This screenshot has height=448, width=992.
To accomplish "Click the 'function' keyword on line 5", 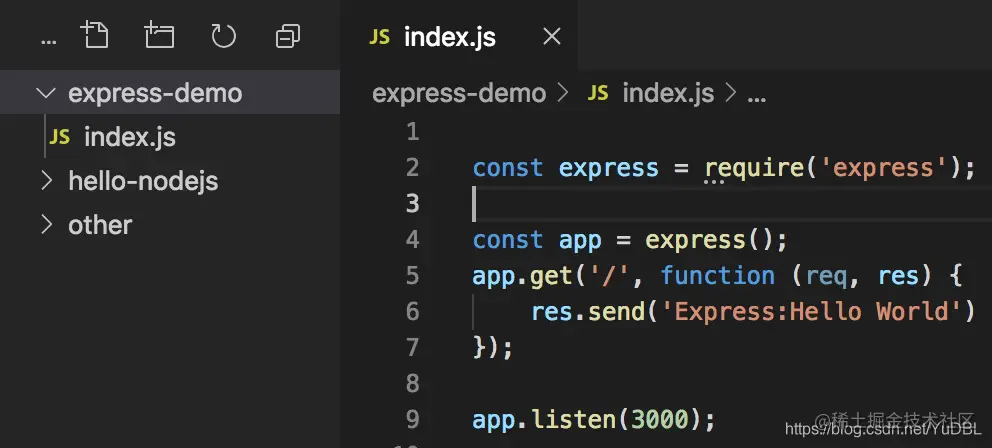I will pos(717,277).
